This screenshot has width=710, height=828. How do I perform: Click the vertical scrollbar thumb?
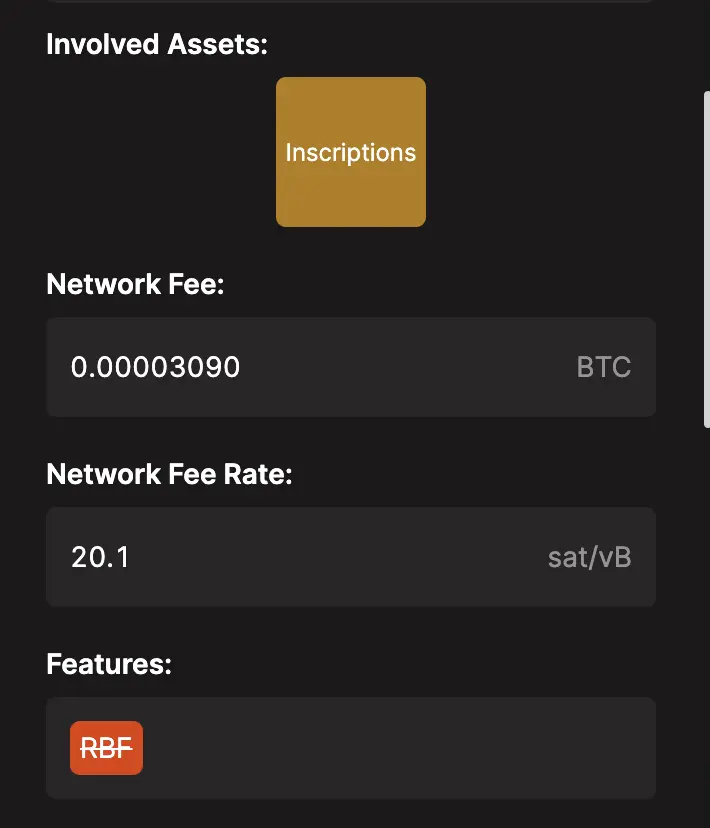[x=706, y=260]
